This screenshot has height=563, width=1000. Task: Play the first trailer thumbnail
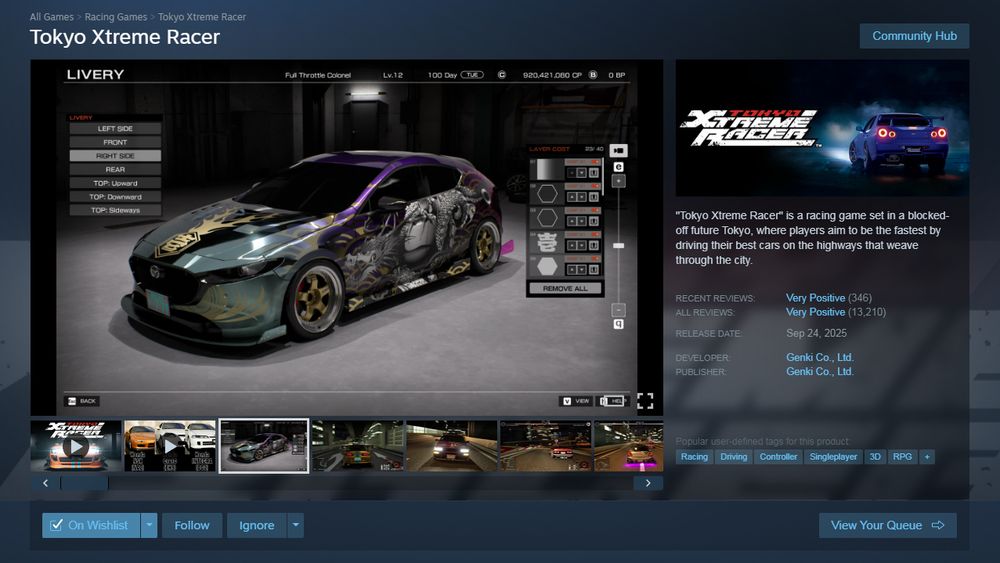point(76,446)
